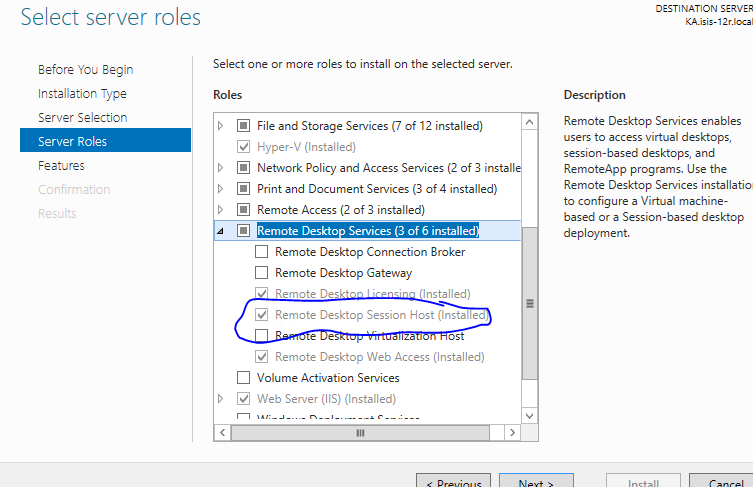Open the Features step
The width and height of the screenshot is (753, 487).
click(61, 166)
